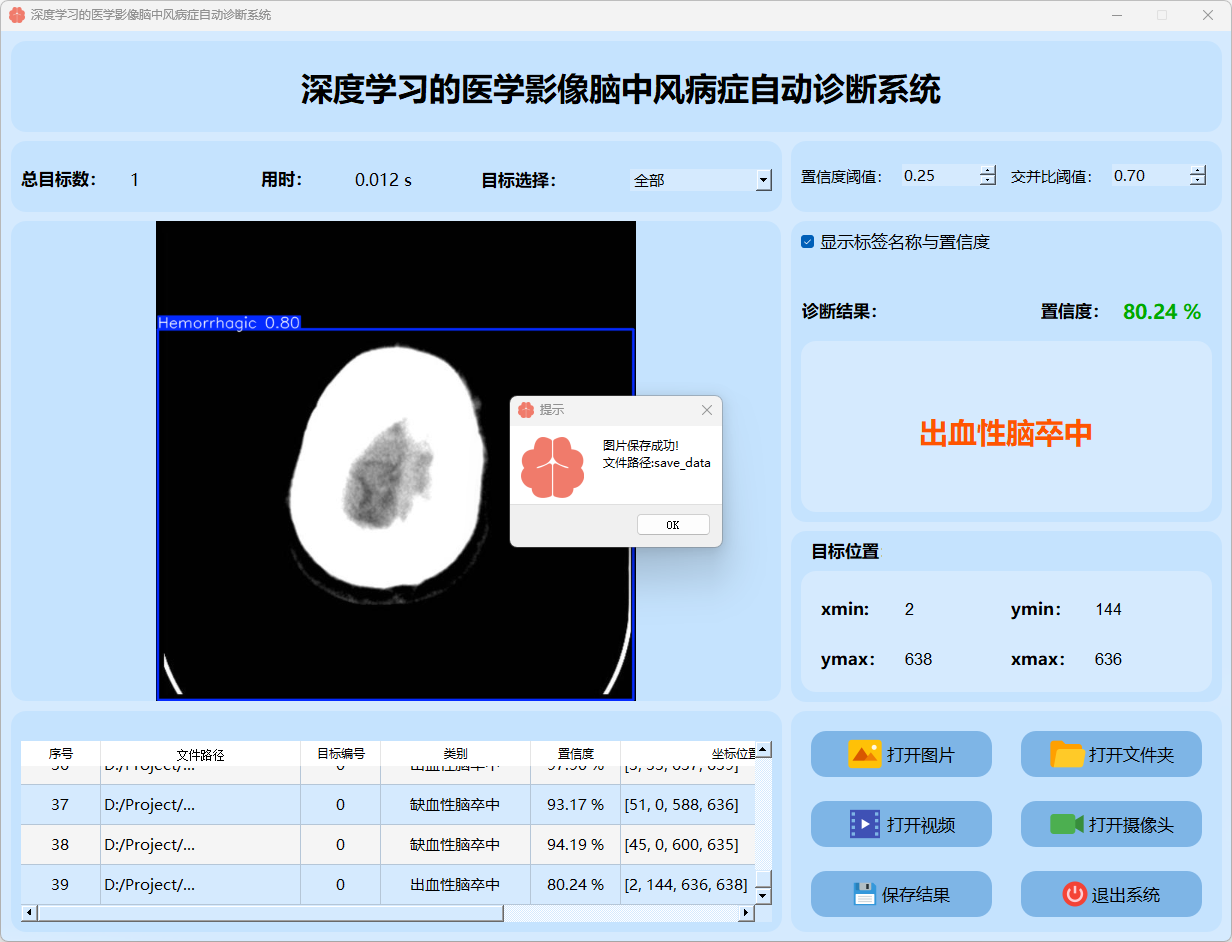Click the table's horizontal scrollbar right arrow

745,913
